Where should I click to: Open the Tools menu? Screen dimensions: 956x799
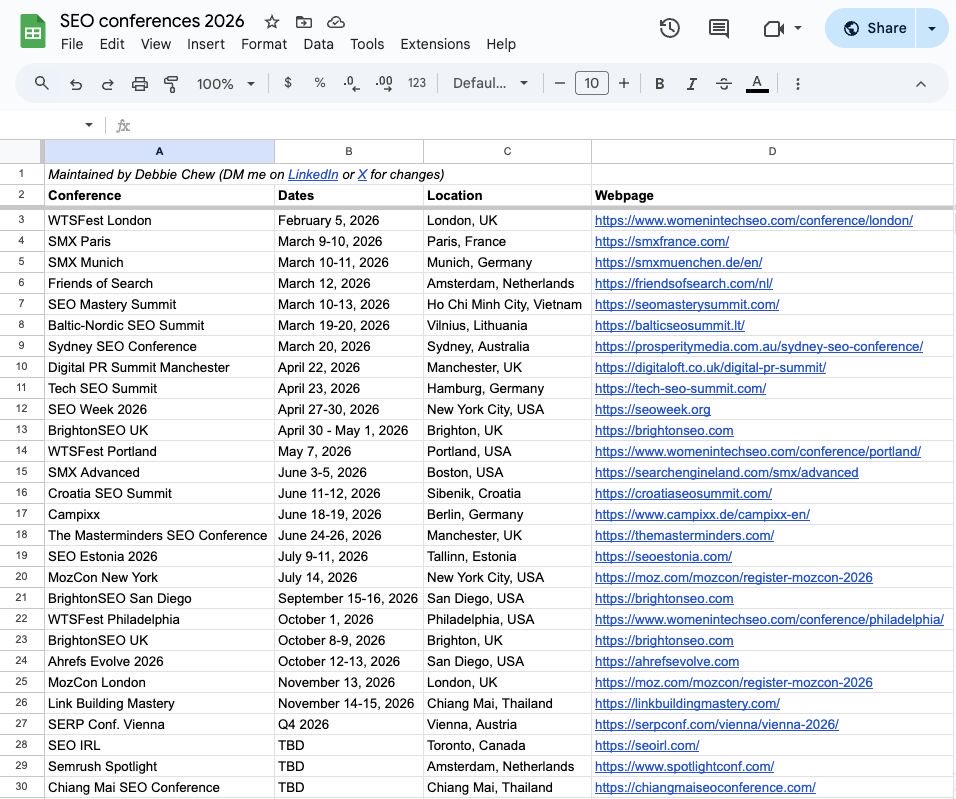(367, 44)
